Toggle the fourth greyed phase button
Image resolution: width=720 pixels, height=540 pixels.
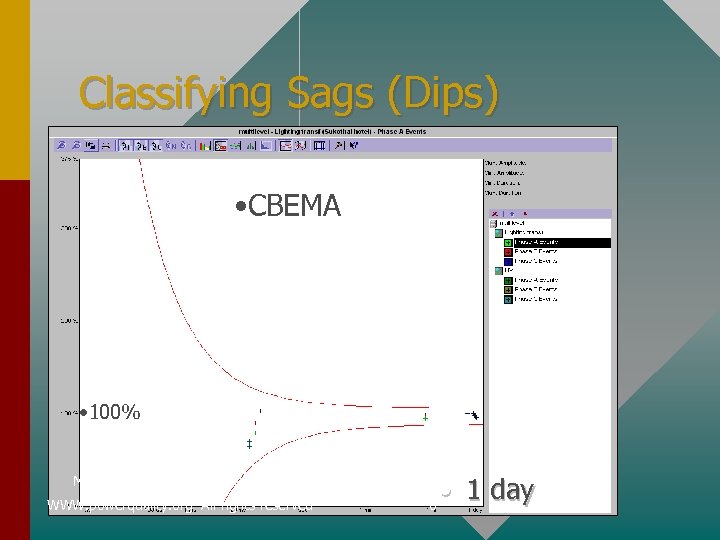pyautogui.click(x=171, y=146)
